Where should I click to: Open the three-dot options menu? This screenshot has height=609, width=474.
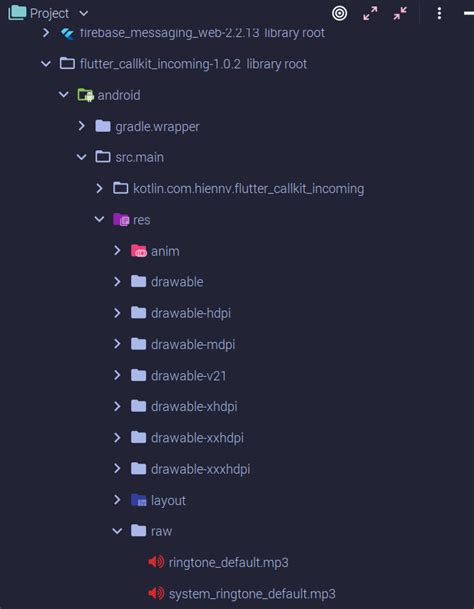439,14
